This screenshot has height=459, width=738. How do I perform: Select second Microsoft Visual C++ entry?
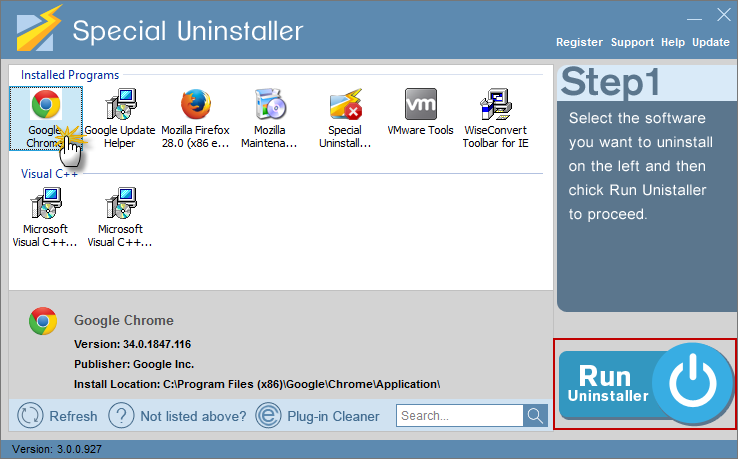coord(121,216)
